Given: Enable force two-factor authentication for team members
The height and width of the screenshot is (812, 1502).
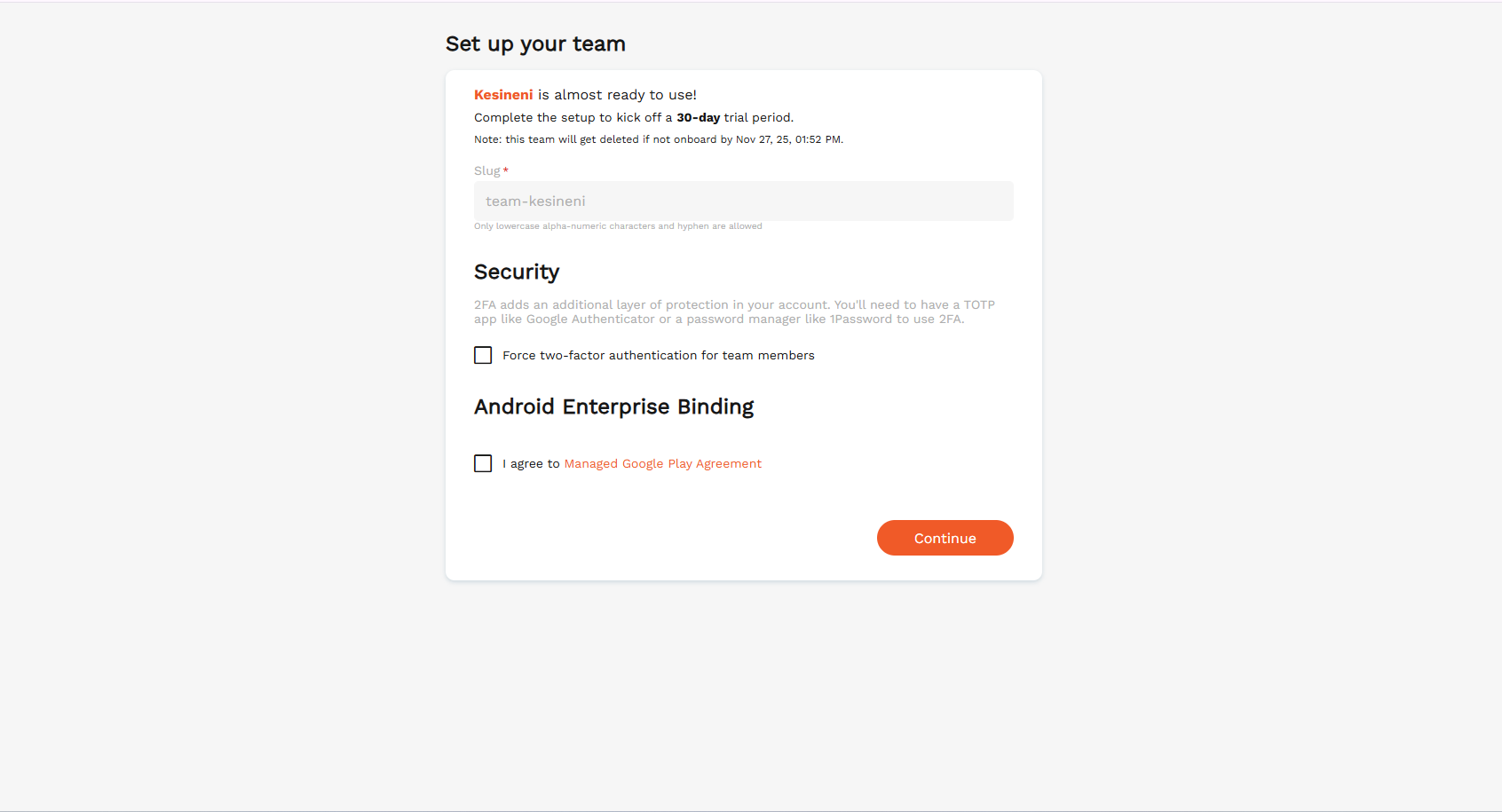Looking at the screenshot, I should (482, 355).
